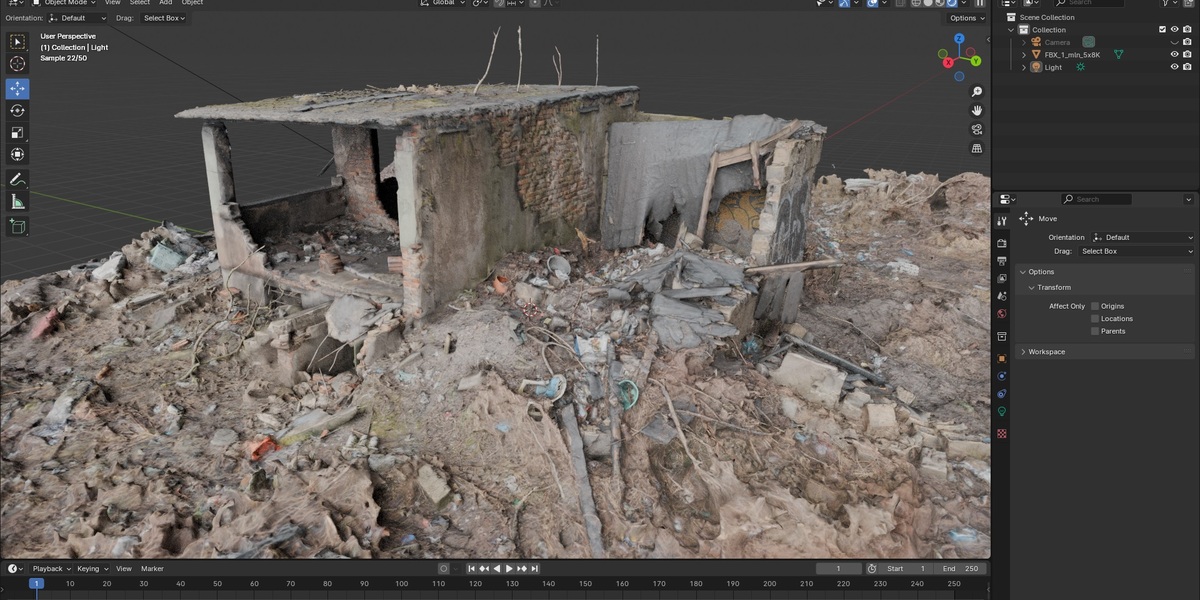Expand the Light item in outliner

click(1024, 67)
